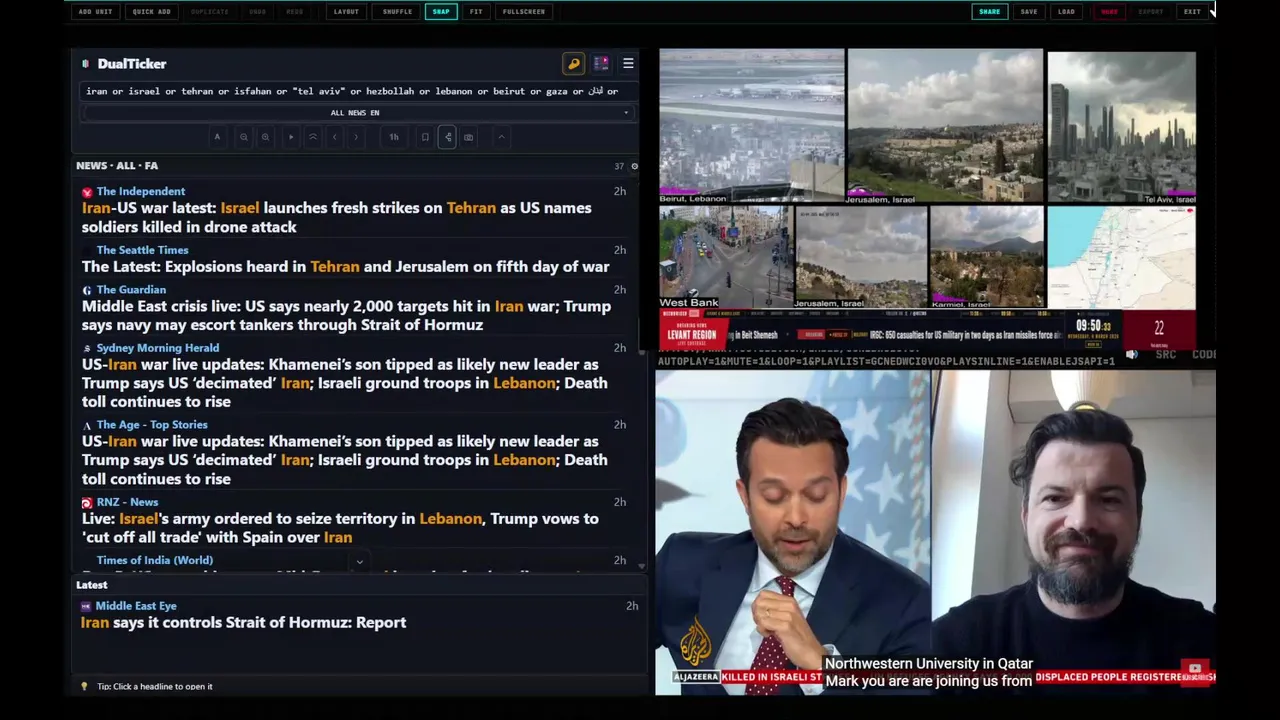Toggle FULLSCREEN in the top toolbar
The image size is (1280, 720).
point(524,12)
